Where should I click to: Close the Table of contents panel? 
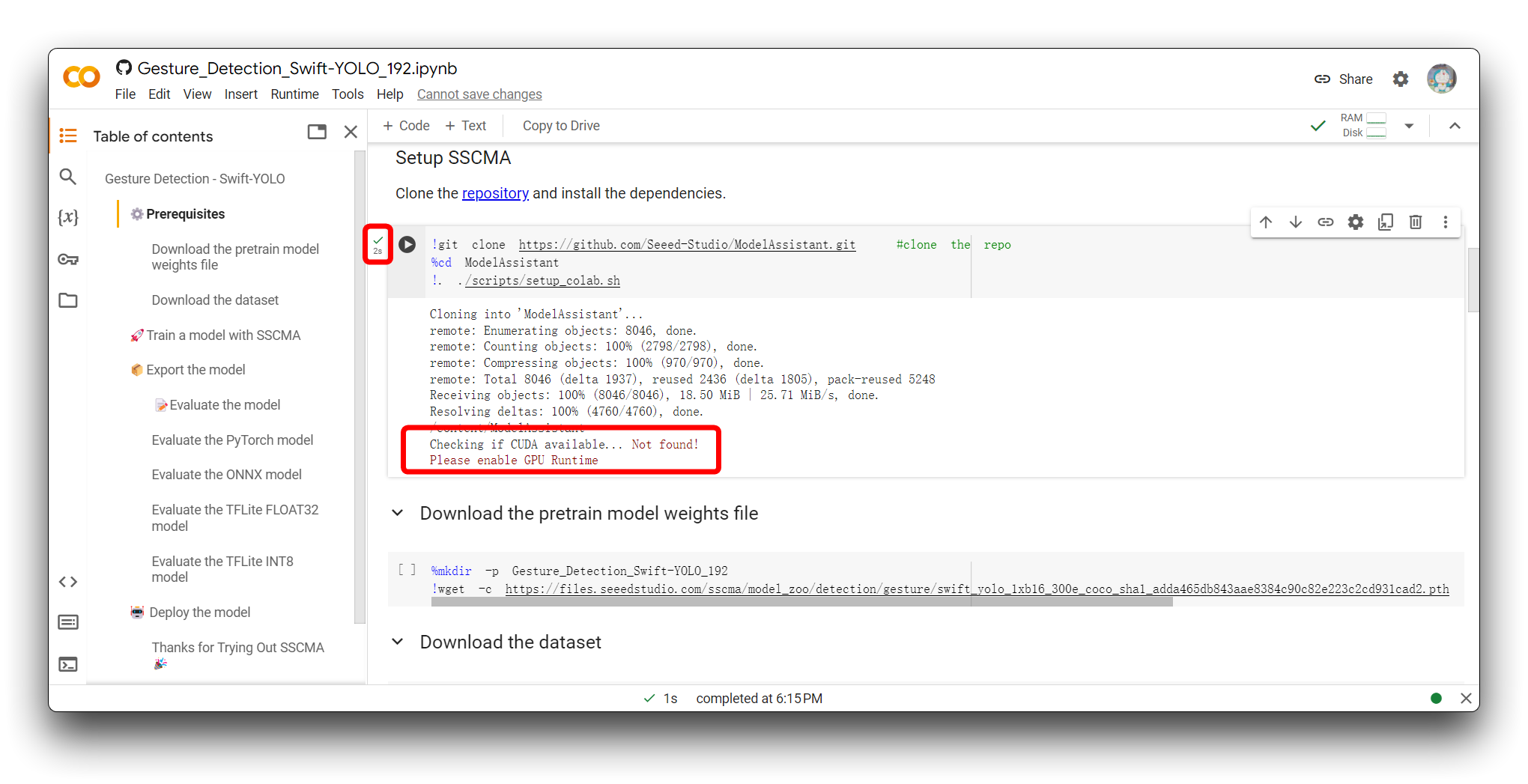pyautogui.click(x=351, y=133)
